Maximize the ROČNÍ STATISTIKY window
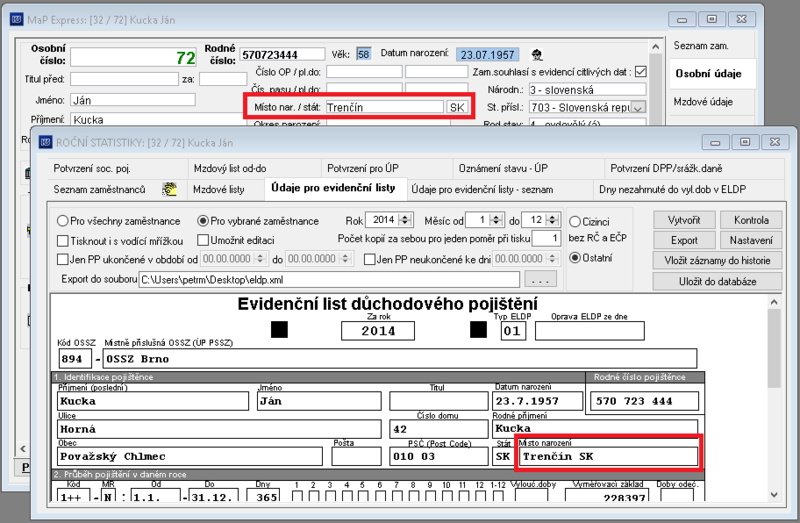This screenshot has height=523, width=800. point(745,142)
